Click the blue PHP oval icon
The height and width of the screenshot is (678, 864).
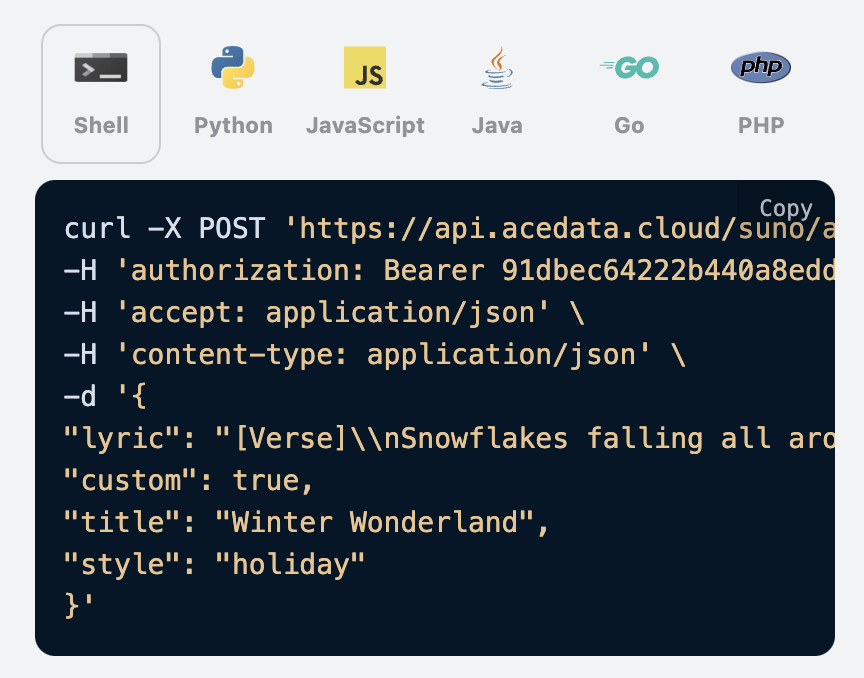click(761, 67)
